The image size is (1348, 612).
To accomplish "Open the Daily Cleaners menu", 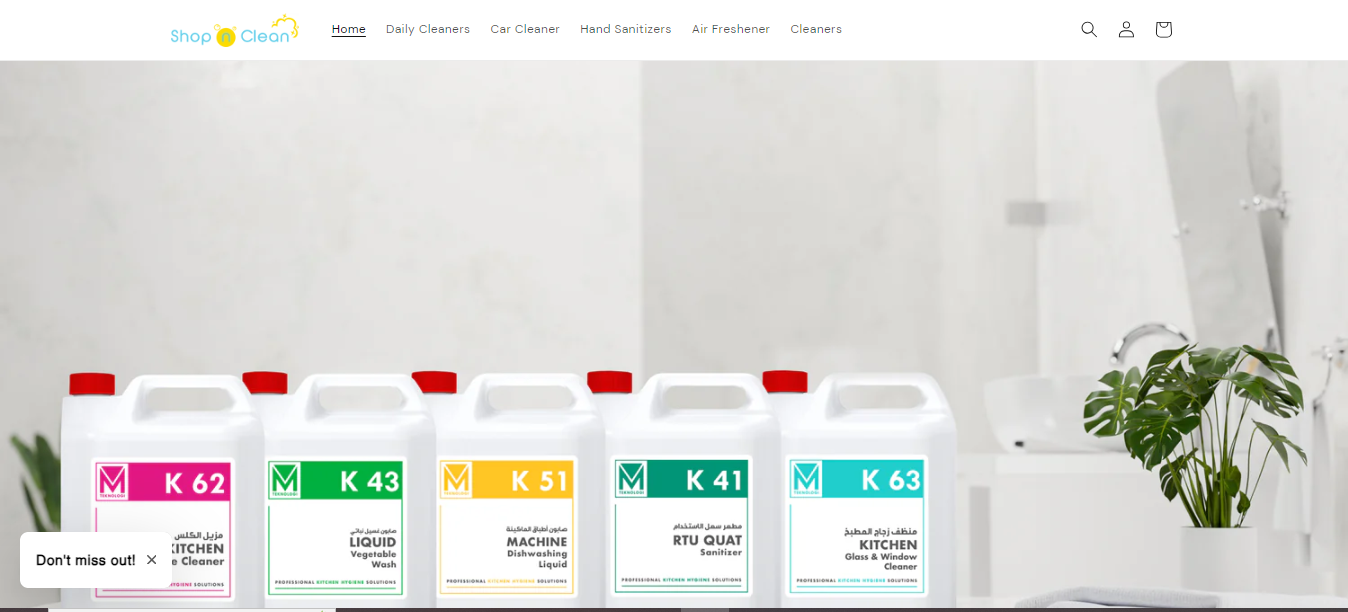I will (428, 29).
